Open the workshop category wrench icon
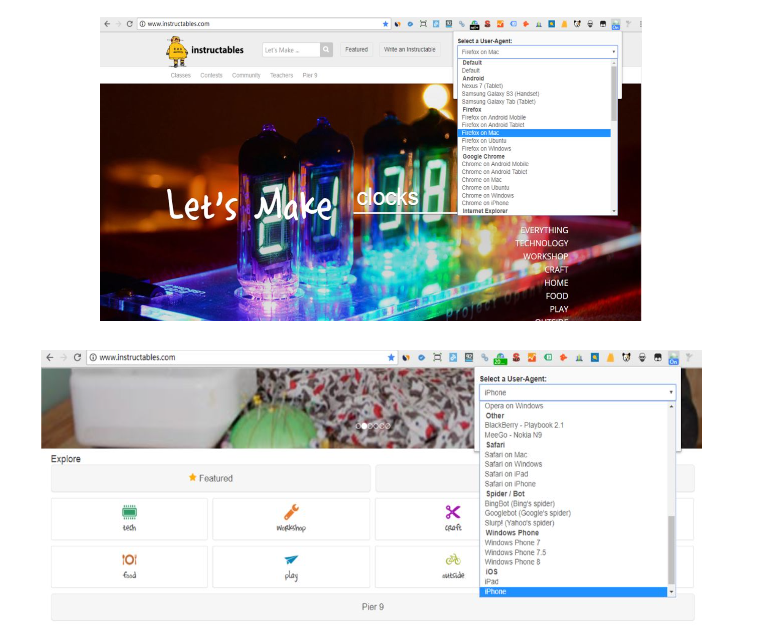The height and width of the screenshot is (628, 766). [291, 512]
